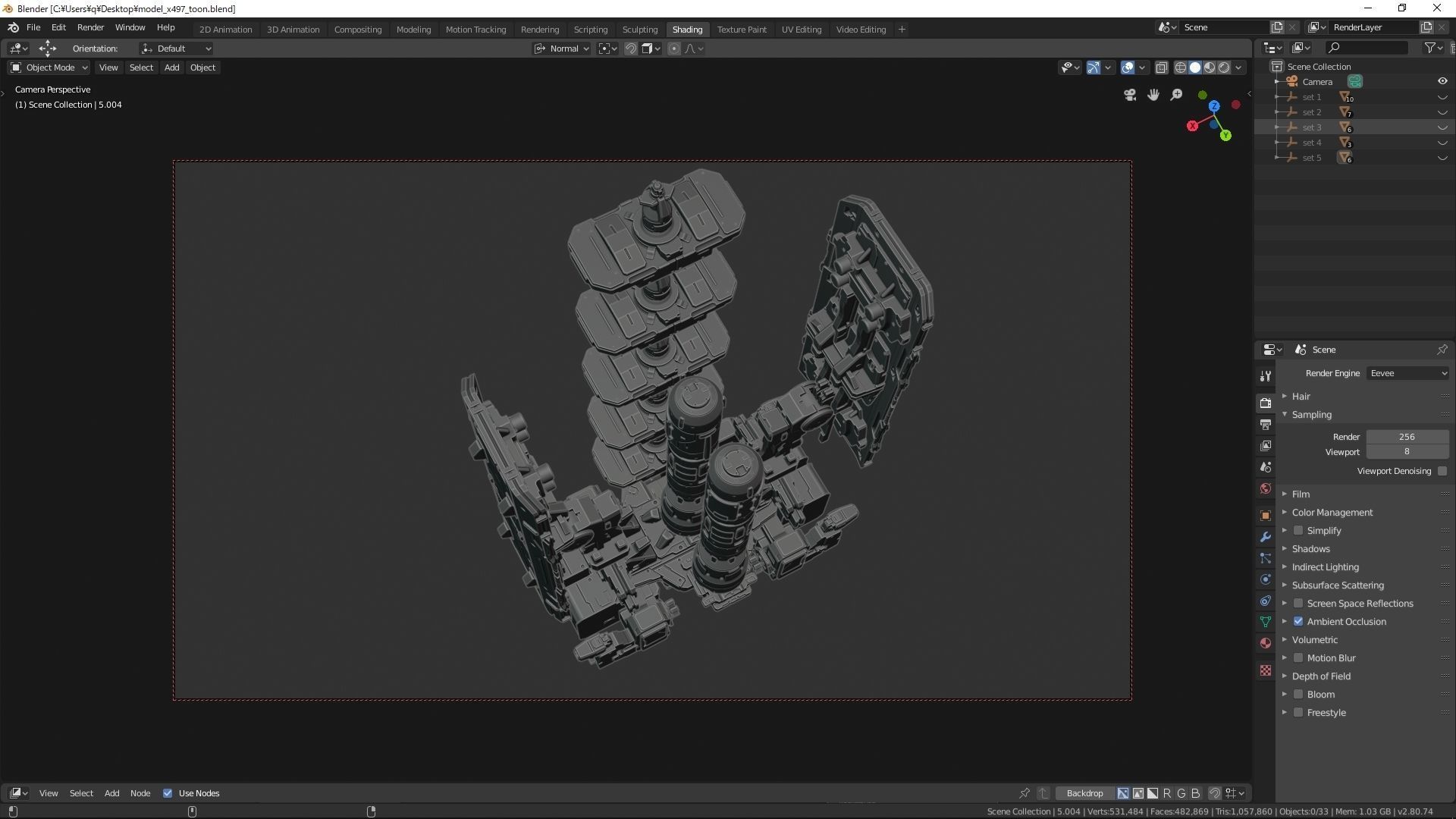The height and width of the screenshot is (819, 1456).
Task: Switch to material preview shading
Action: pyautogui.click(x=1210, y=67)
